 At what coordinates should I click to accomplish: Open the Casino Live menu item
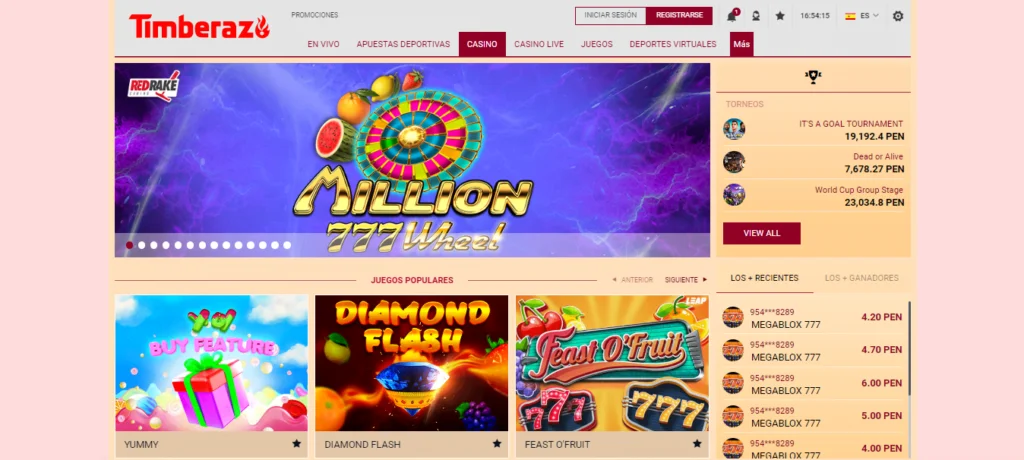(539, 44)
